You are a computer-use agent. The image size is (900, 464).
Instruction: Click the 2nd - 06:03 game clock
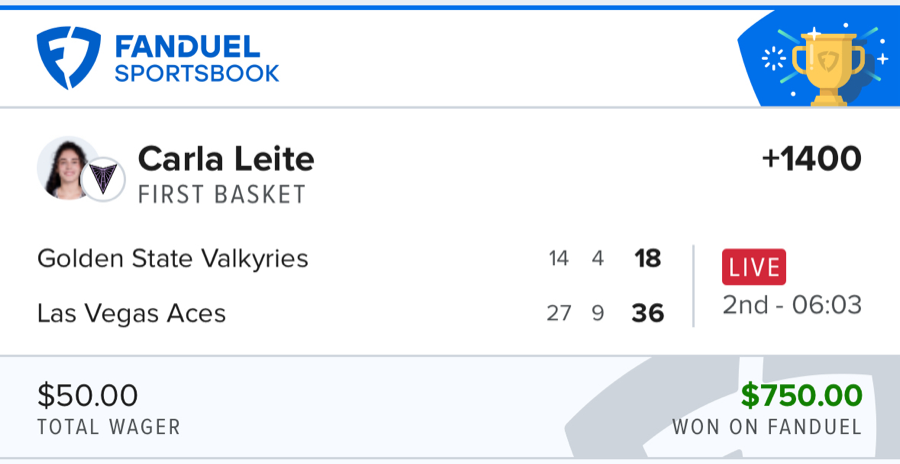(x=792, y=305)
